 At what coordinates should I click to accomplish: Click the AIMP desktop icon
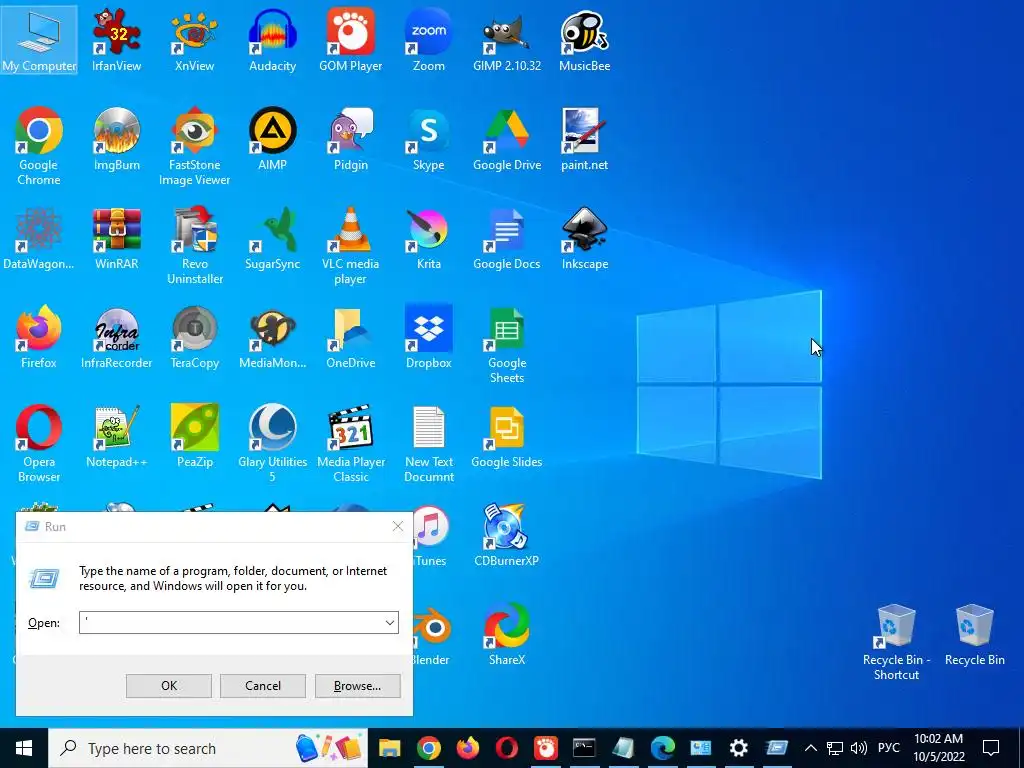pos(272,138)
